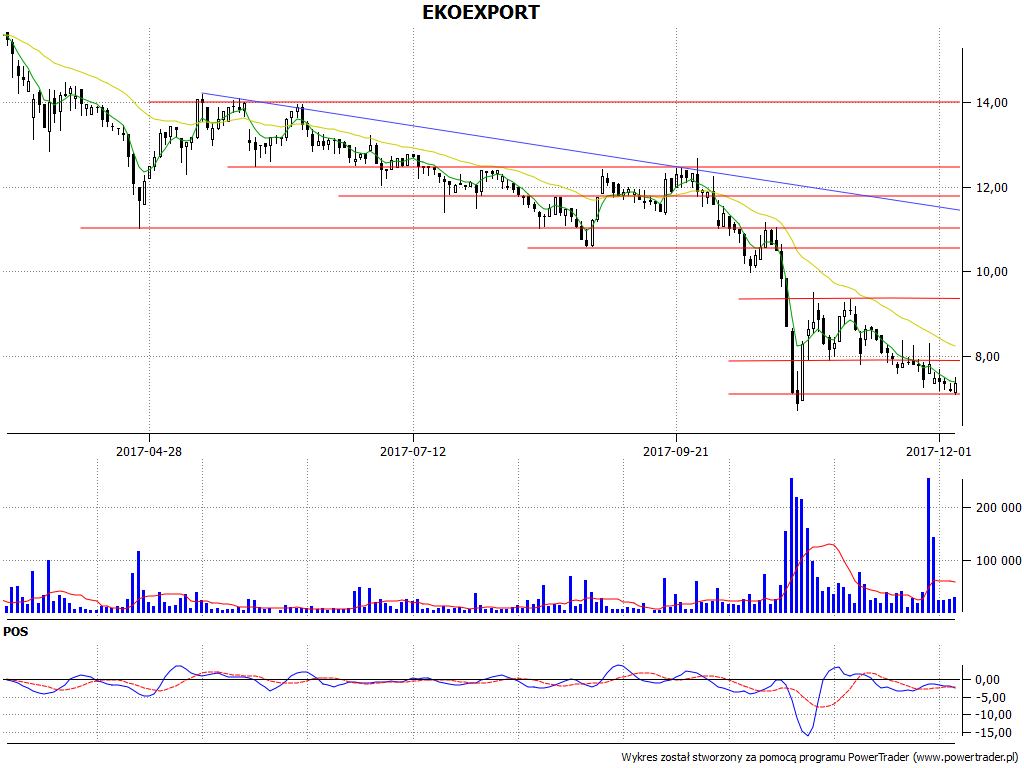Click the EKOEXPORT chart title
Viewport: 1024px width, 768px height.
tap(481, 12)
